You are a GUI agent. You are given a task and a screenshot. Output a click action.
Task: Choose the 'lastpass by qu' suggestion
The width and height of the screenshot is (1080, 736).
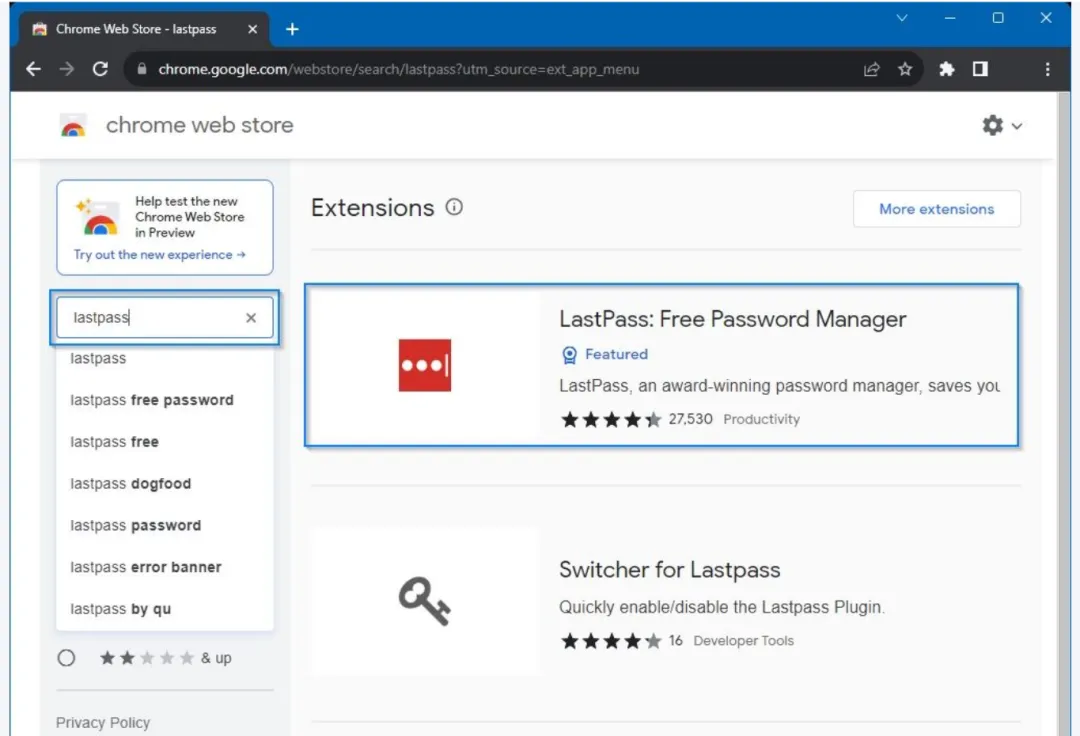pyautogui.click(x=165, y=609)
